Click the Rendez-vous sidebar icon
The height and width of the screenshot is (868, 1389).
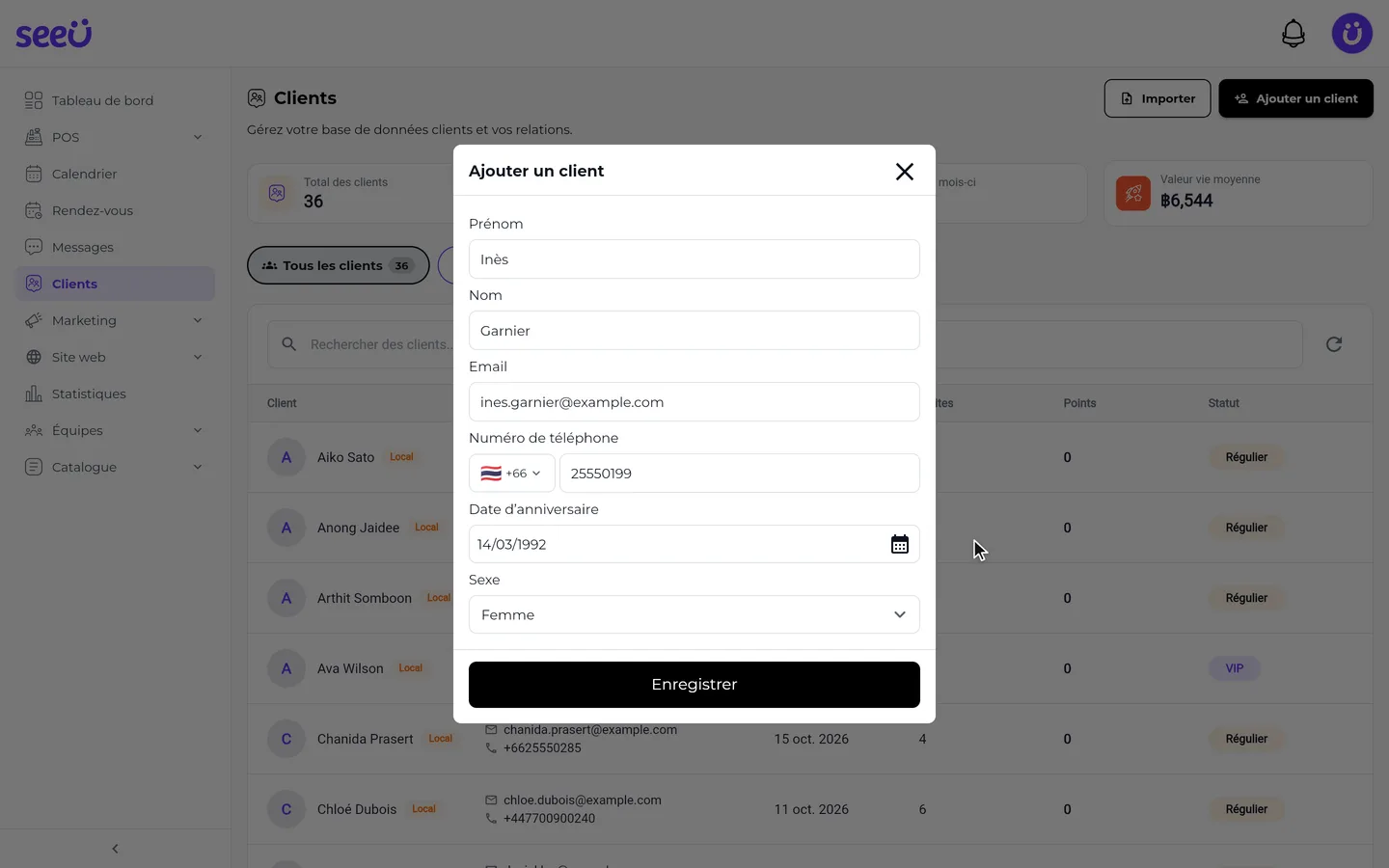coord(34,210)
